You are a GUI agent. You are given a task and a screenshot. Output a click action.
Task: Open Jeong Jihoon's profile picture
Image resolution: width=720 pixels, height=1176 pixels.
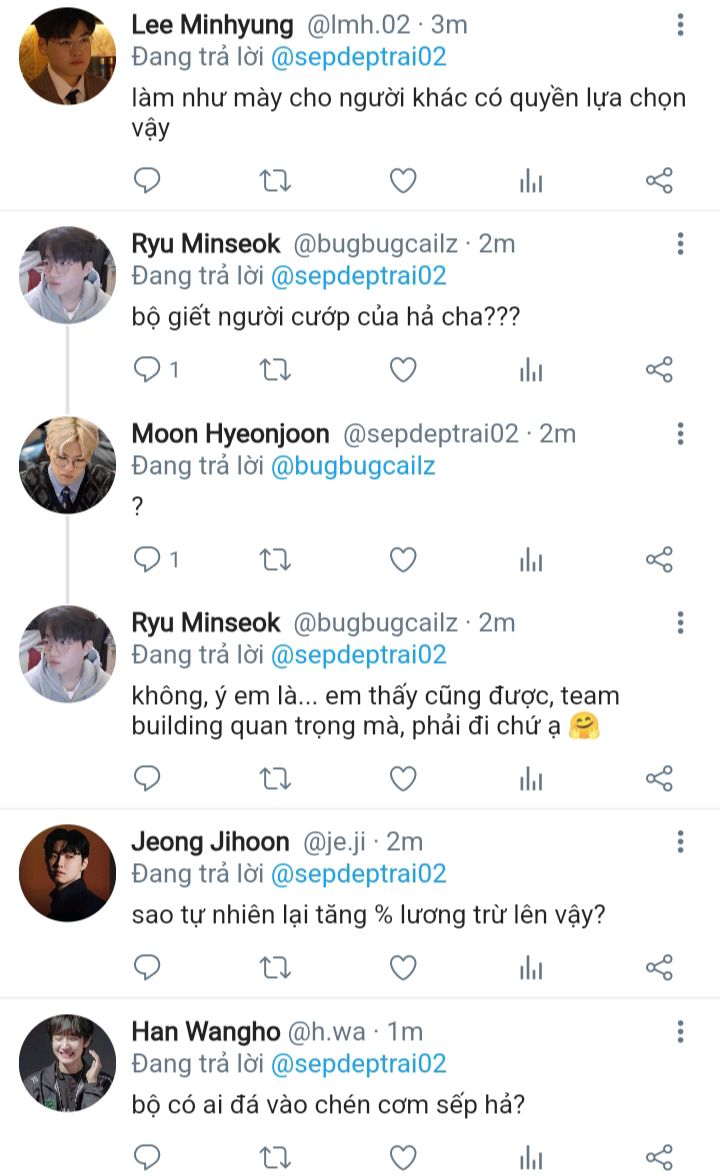(x=68, y=872)
